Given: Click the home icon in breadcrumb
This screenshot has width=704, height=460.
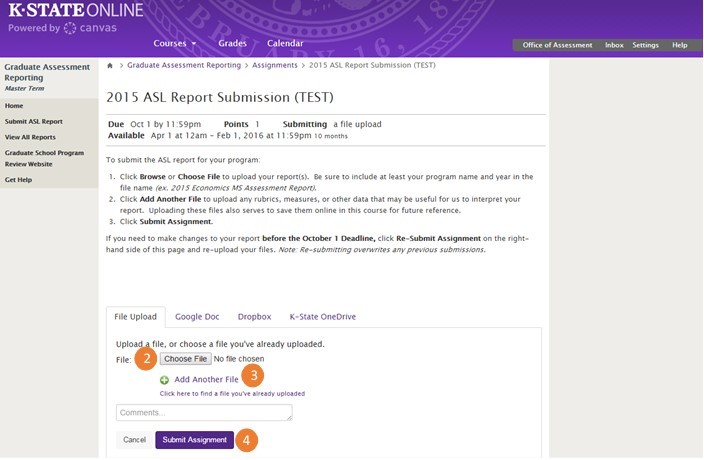Looking at the screenshot, I should tap(110, 66).
